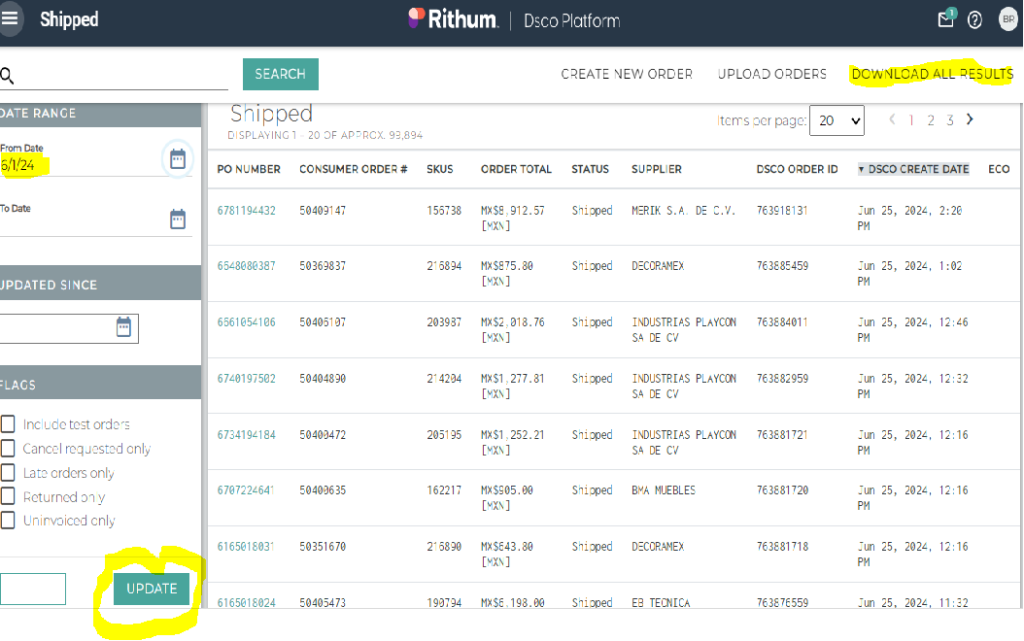
Task: Open the Upload Orders menu item
Action: (x=772, y=74)
